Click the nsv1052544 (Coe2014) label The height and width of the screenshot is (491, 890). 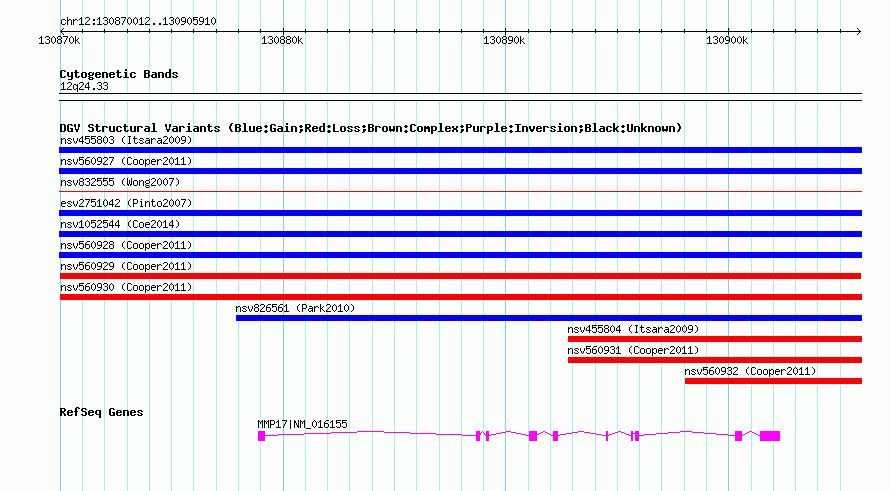coord(120,224)
